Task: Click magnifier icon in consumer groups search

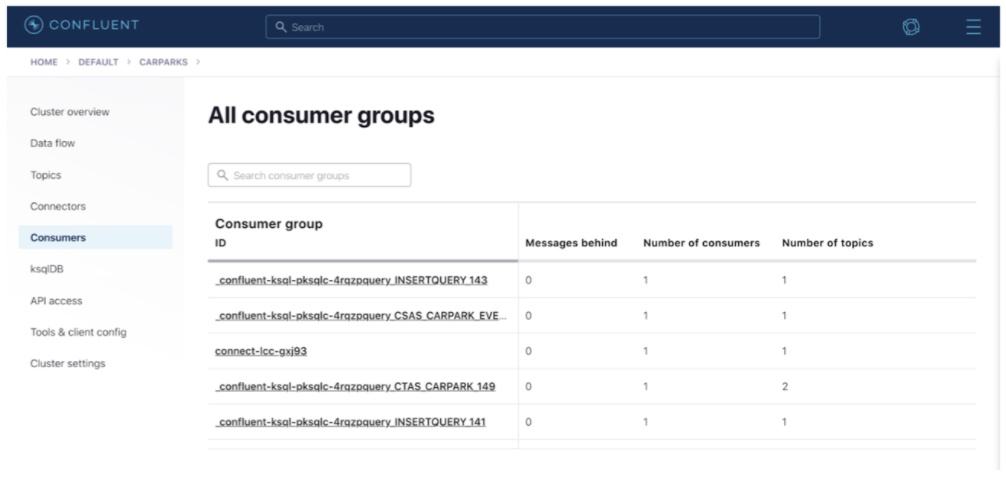Action: pos(223,176)
